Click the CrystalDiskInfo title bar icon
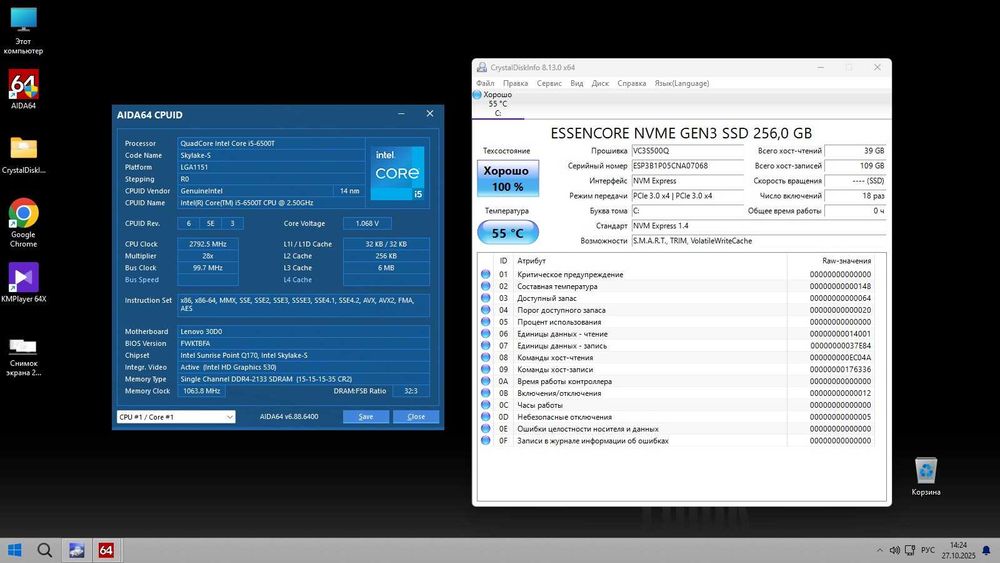The image size is (1000, 563). pyautogui.click(x=482, y=67)
